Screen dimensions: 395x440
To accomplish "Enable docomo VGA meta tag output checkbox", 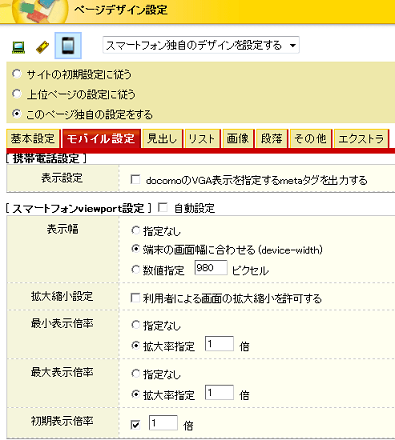I will pyautogui.click(x=135, y=180).
